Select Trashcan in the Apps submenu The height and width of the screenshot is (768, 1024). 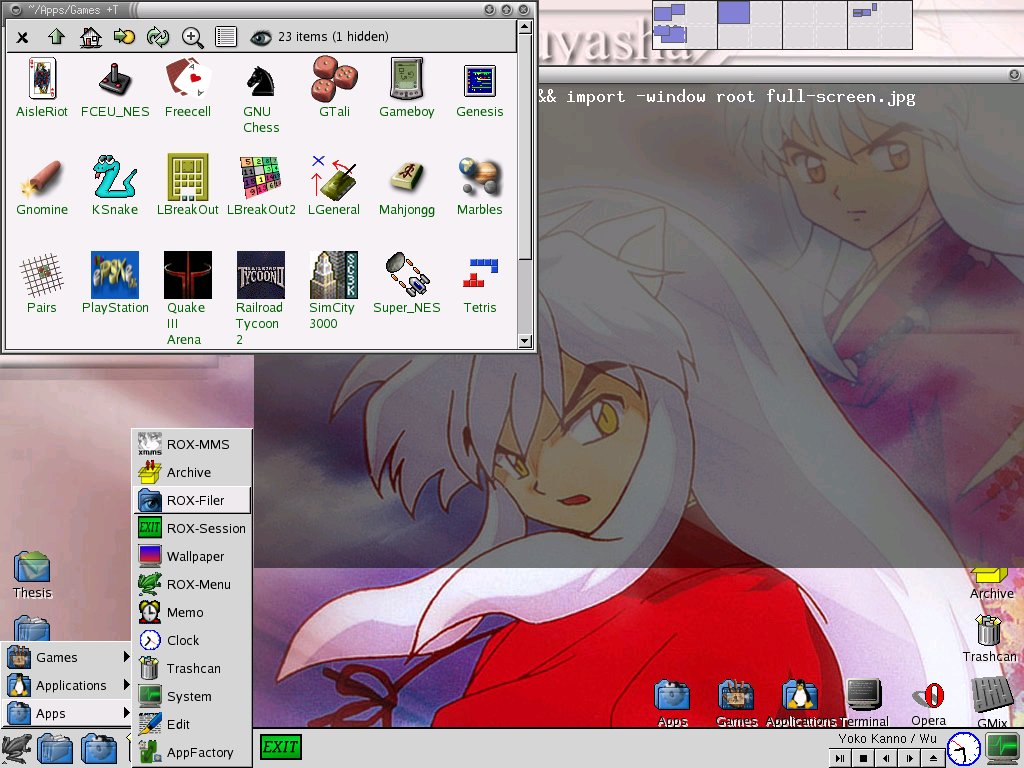click(x=192, y=669)
